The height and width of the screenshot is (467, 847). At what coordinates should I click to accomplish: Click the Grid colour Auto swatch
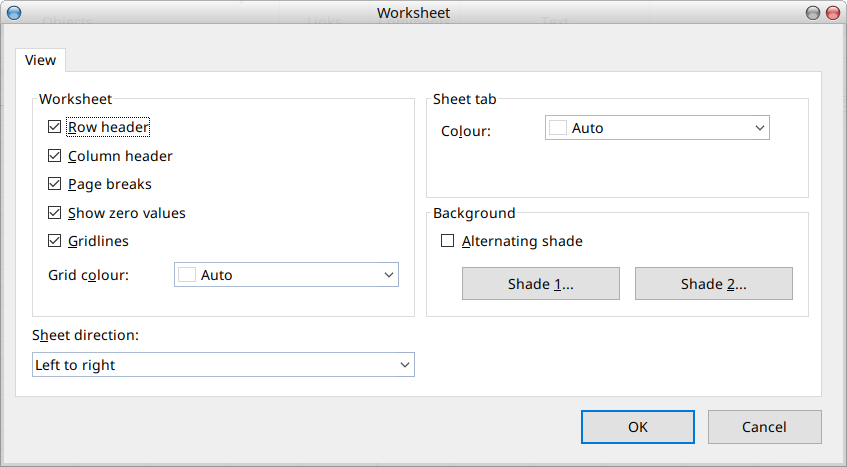click(187, 275)
